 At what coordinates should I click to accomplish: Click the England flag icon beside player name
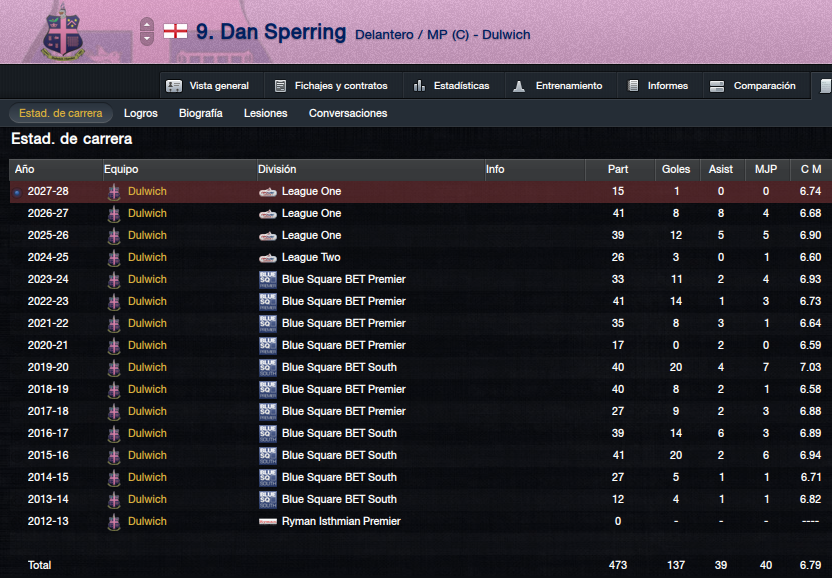(x=175, y=31)
